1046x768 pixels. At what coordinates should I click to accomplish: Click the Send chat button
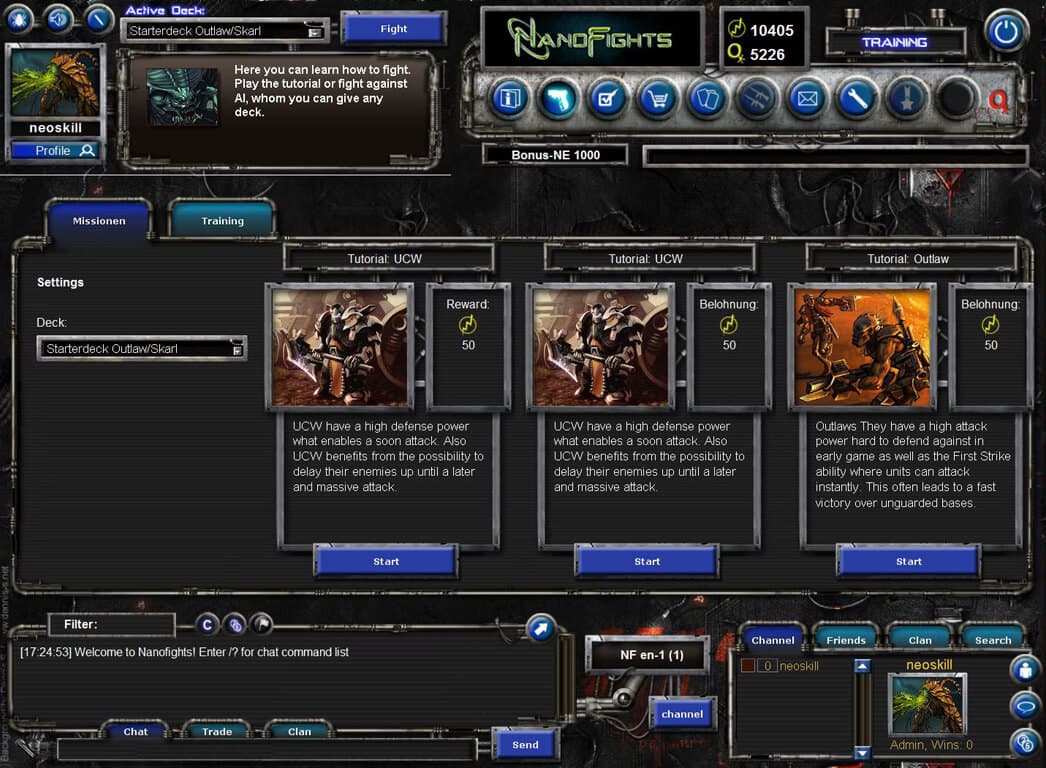(x=526, y=745)
